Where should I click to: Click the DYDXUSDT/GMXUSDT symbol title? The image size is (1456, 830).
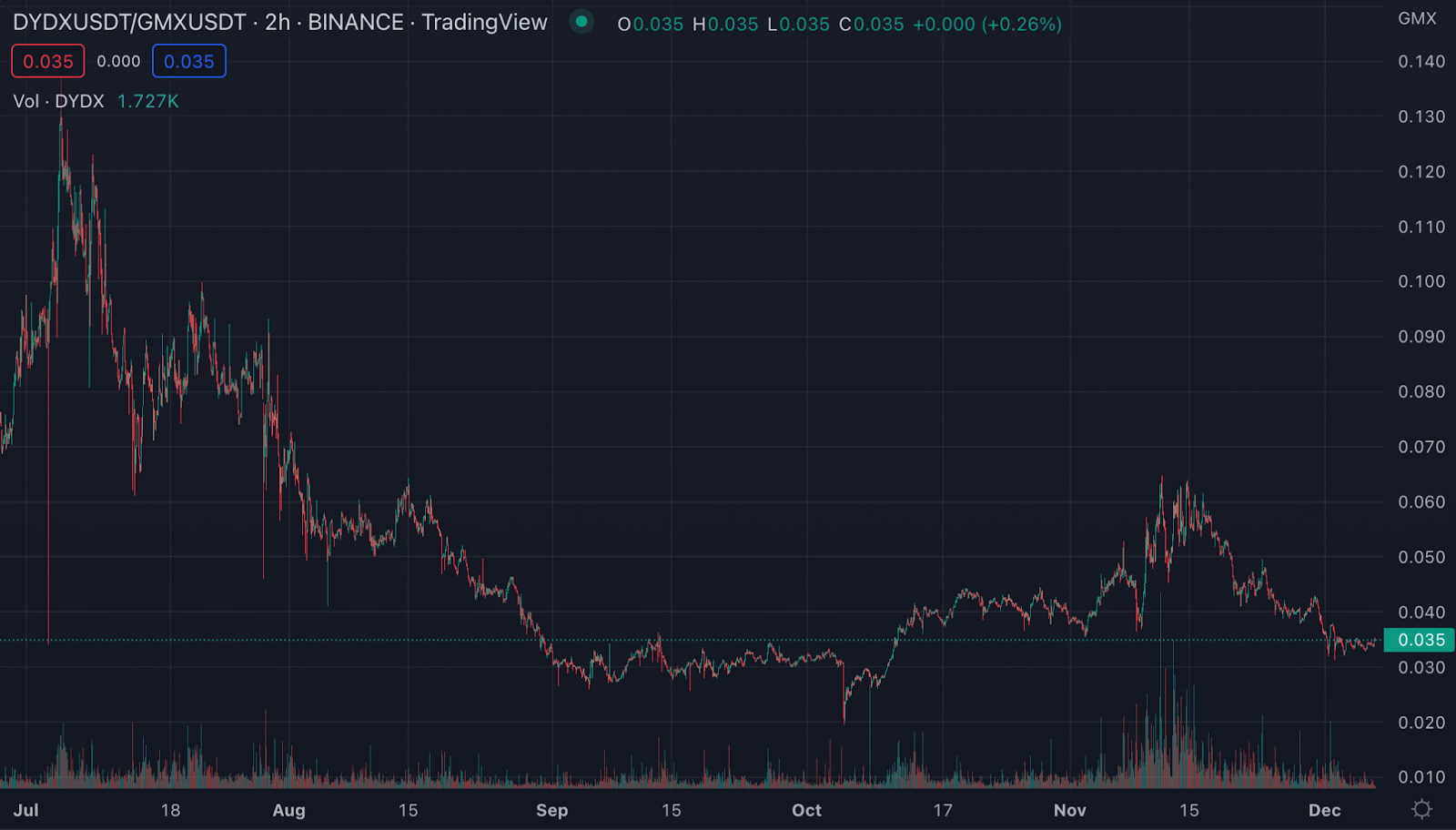point(129,23)
